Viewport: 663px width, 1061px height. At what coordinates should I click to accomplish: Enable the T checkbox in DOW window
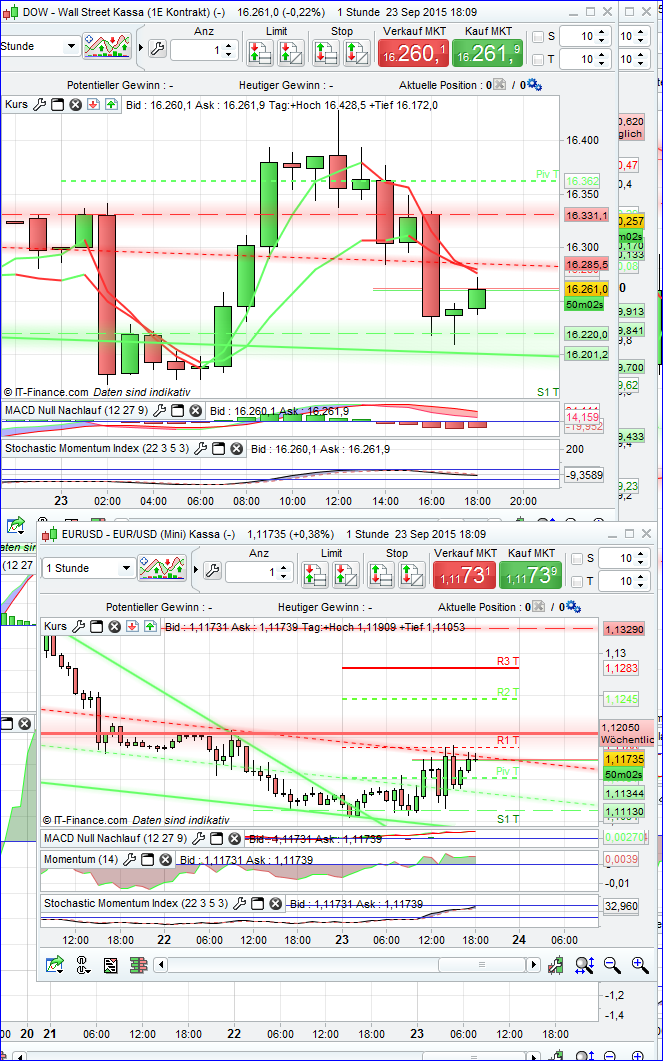[538, 60]
